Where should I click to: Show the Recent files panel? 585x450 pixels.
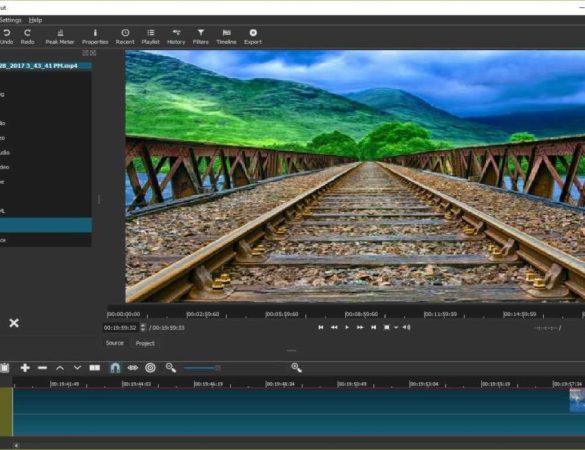tap(125, 37)
